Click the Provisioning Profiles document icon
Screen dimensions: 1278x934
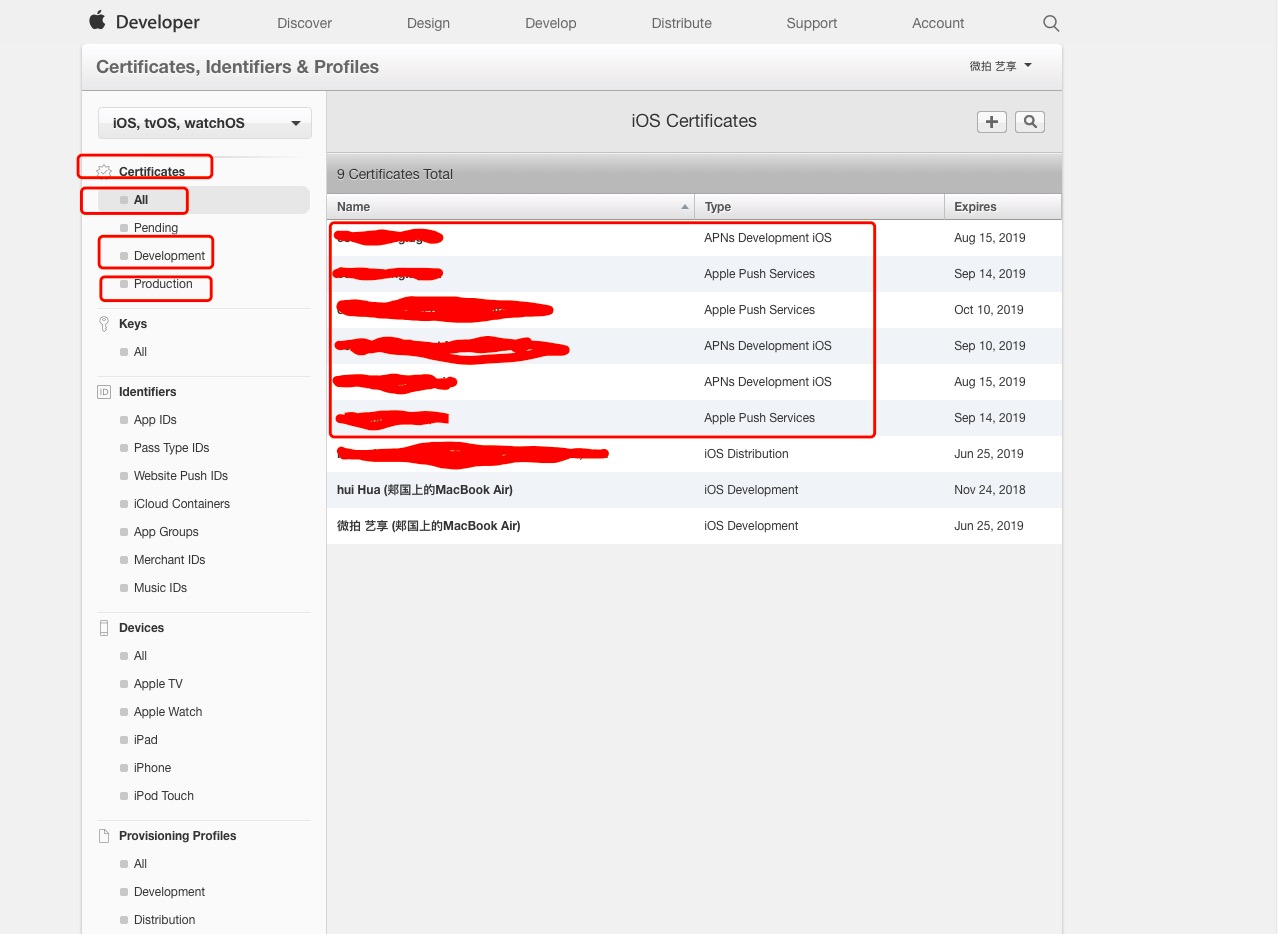tap(104, 836)
